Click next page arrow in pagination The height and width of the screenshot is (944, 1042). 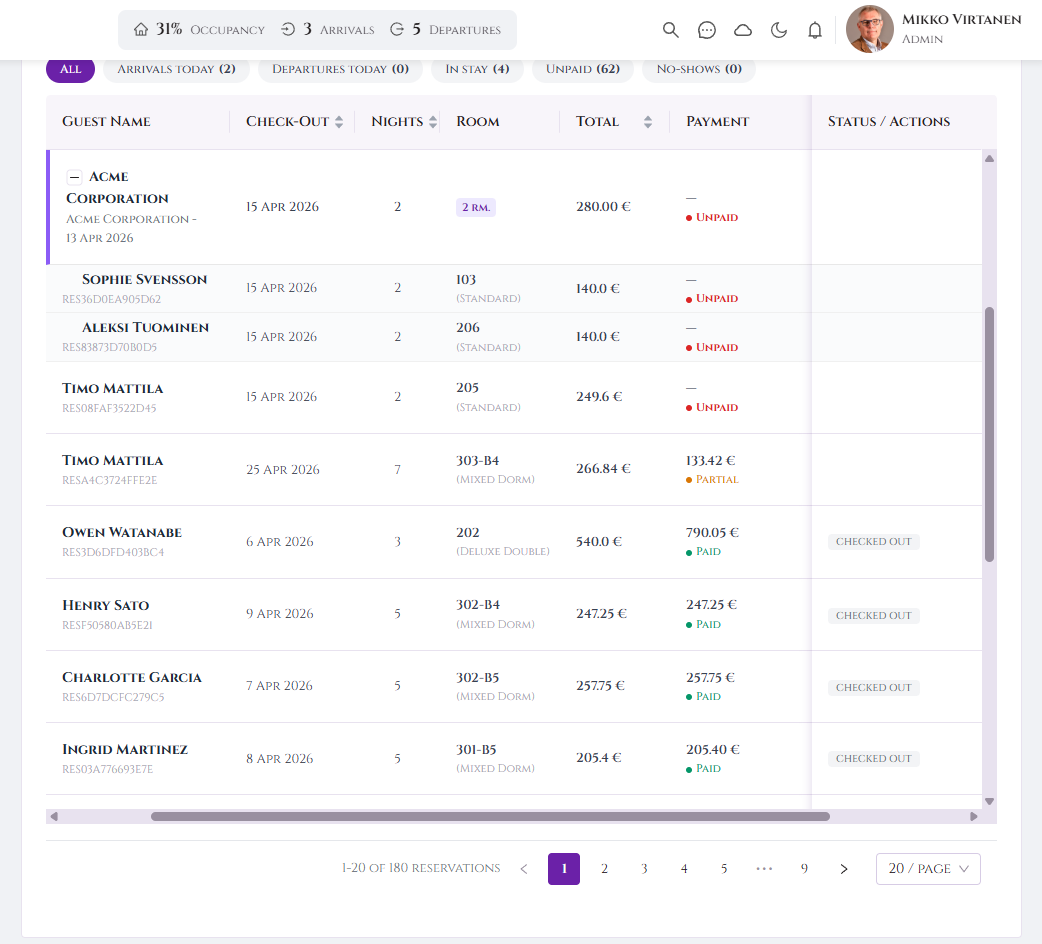pyautogui.click(x=844, y=869)
